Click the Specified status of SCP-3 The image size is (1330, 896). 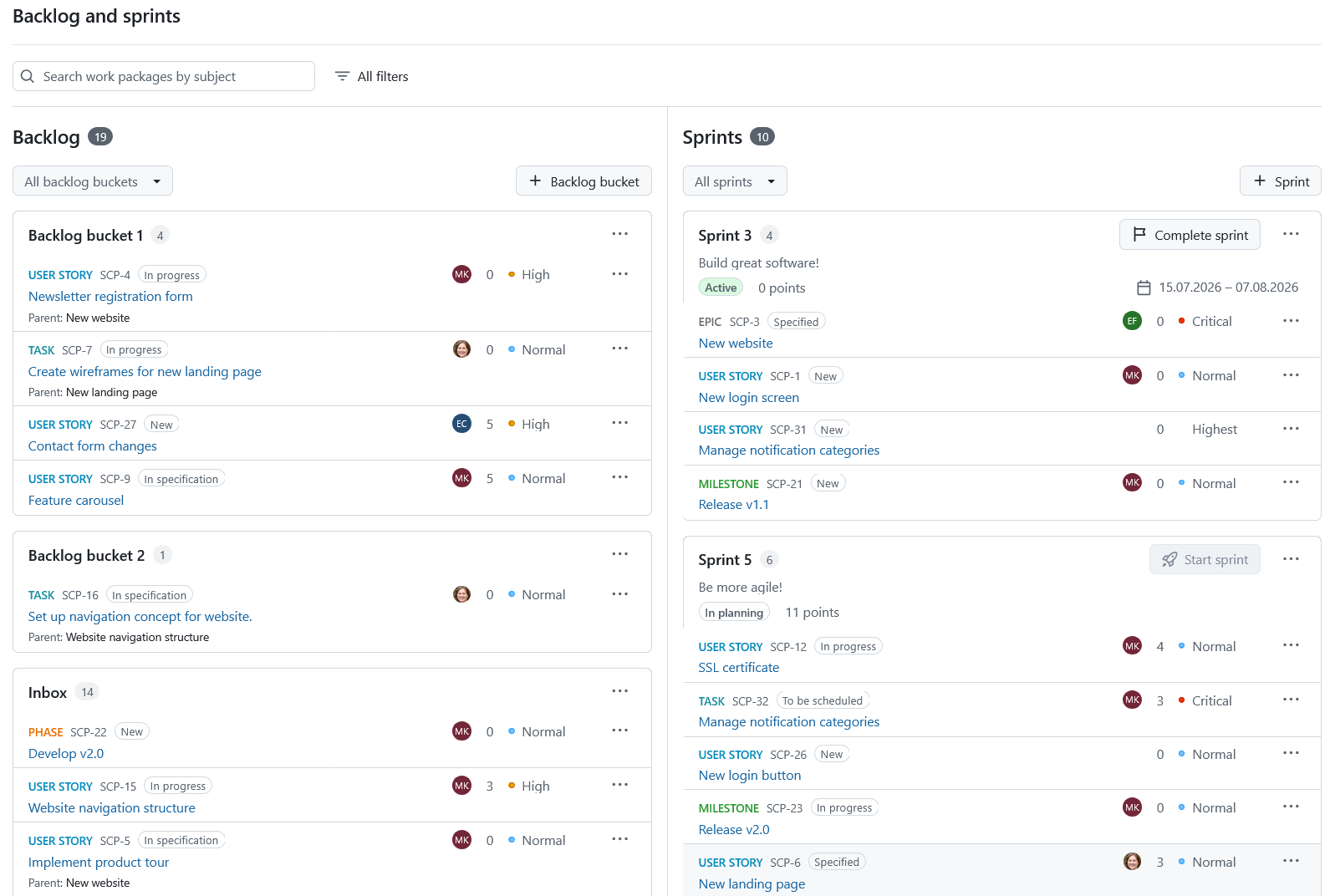click(x=796, y=322)
